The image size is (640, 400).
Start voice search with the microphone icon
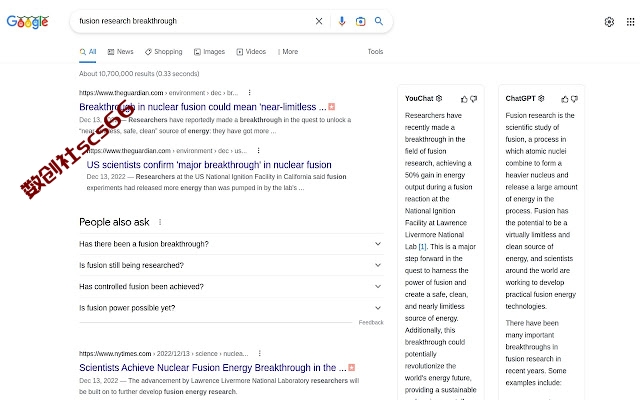click(342, 21)
